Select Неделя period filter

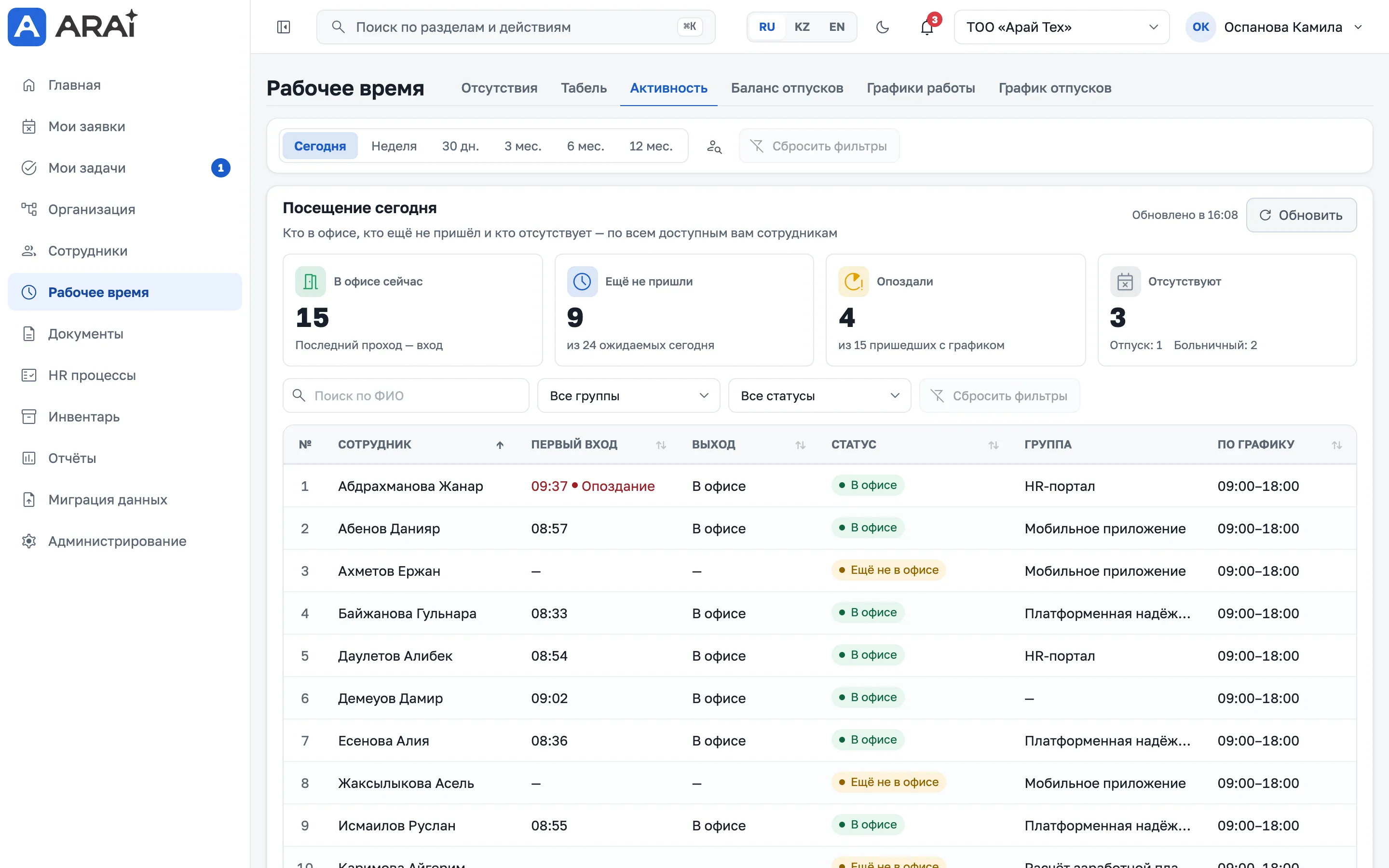pos(394,146)
